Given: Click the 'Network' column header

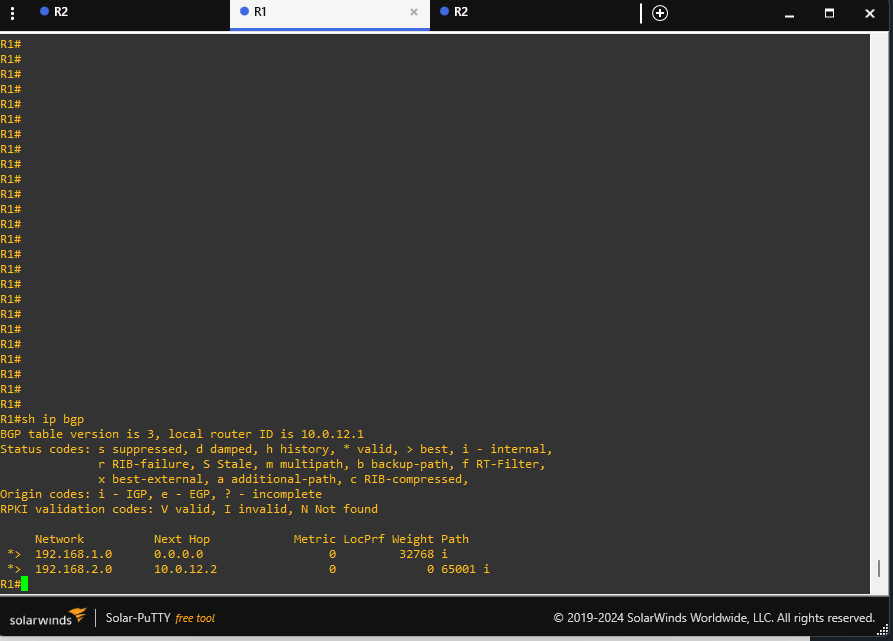Looking at the screenshot, I should (59, 539).
